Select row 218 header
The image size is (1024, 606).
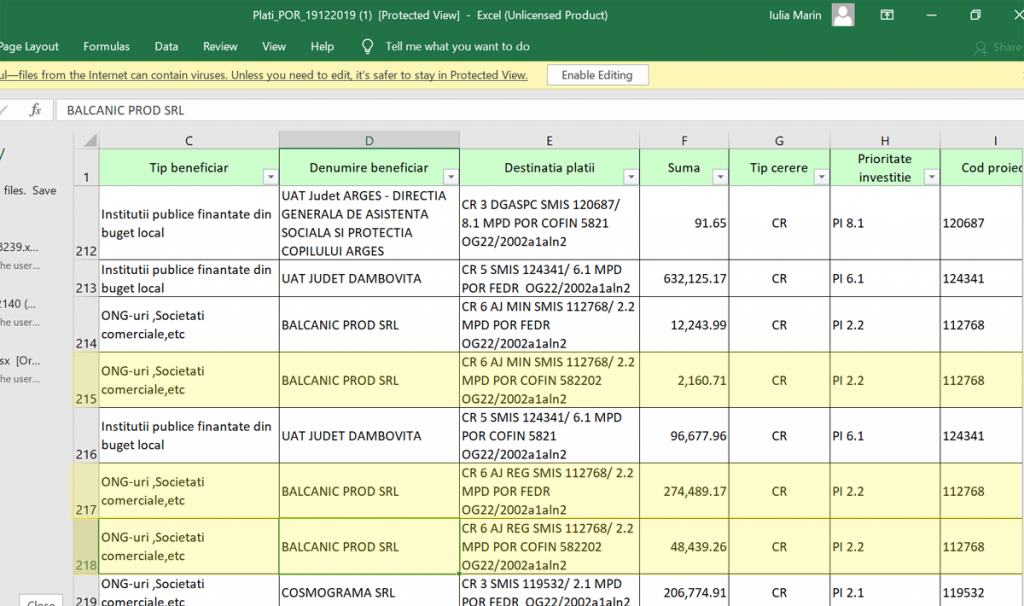(x=86, y=547)
